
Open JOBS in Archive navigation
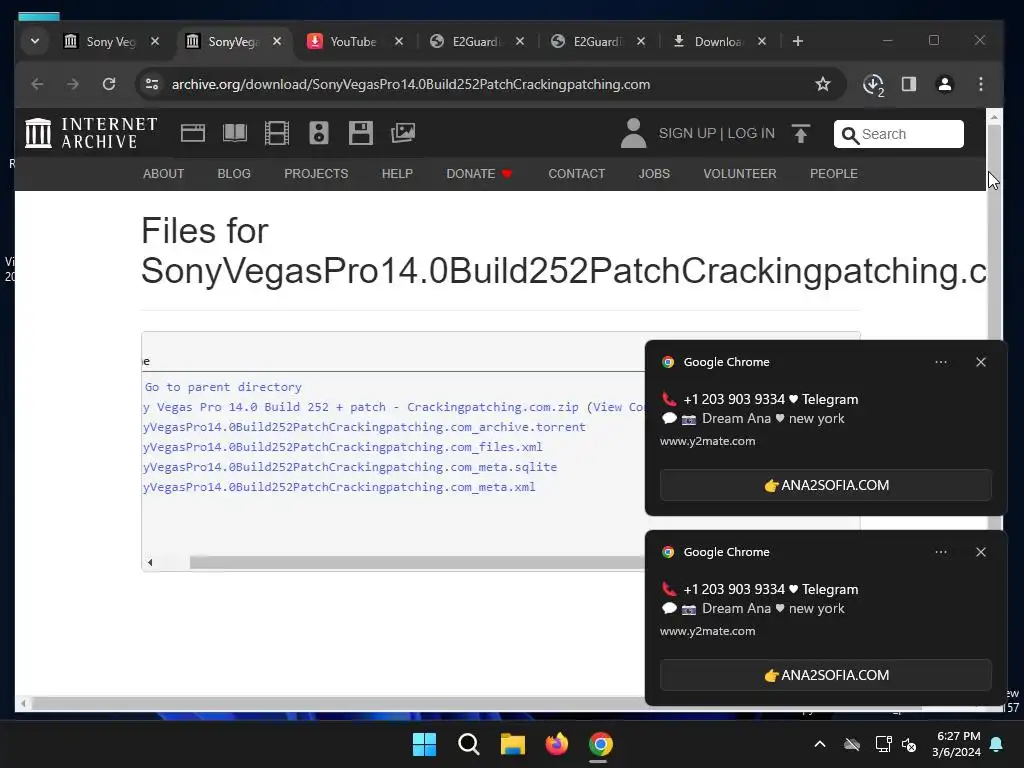654,174
